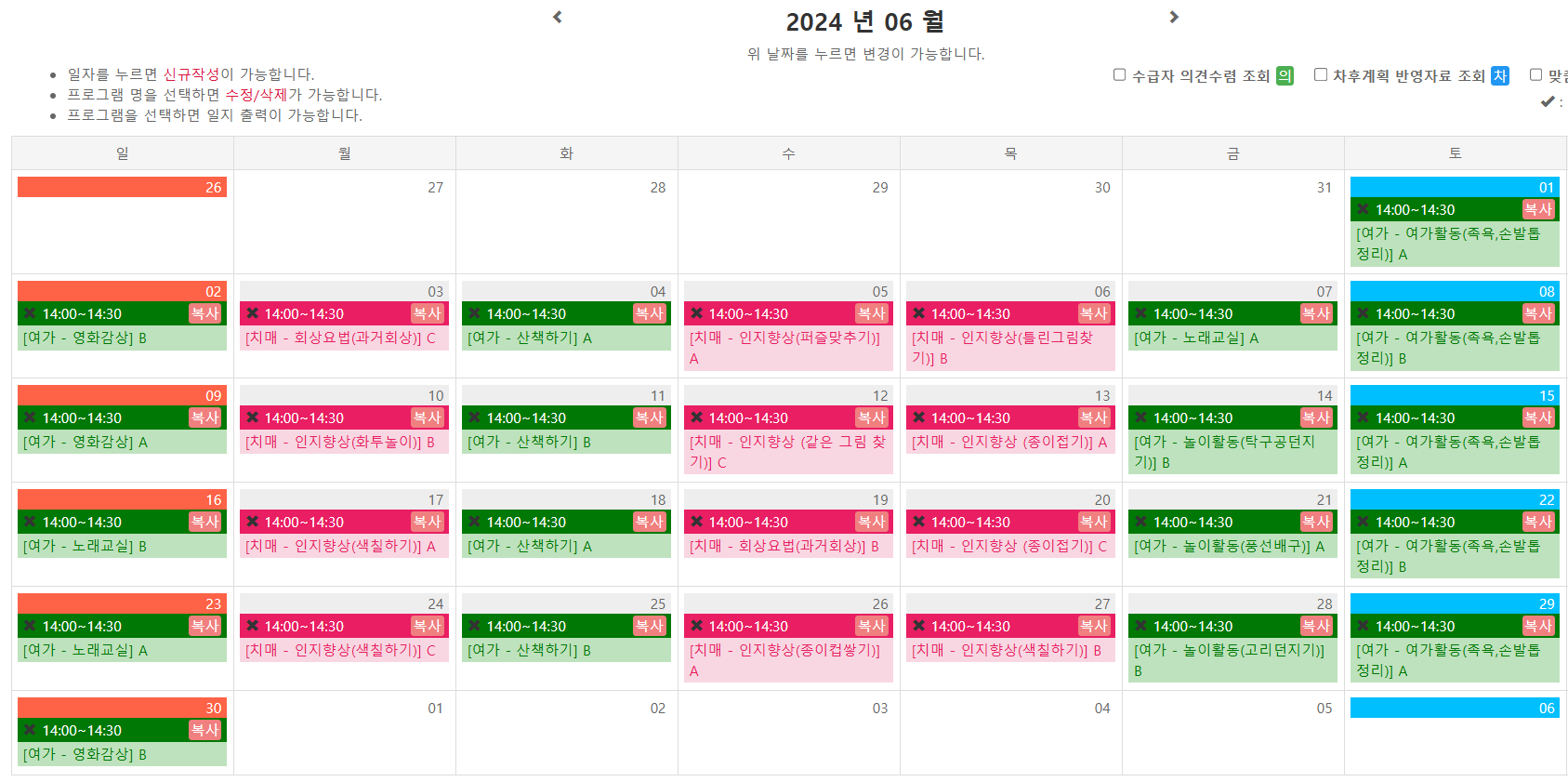This screenshot has width=1568, height=782.
Task: Enable 수급자 의견수렴 조회 checkbox
Action: coord(1119,74)
